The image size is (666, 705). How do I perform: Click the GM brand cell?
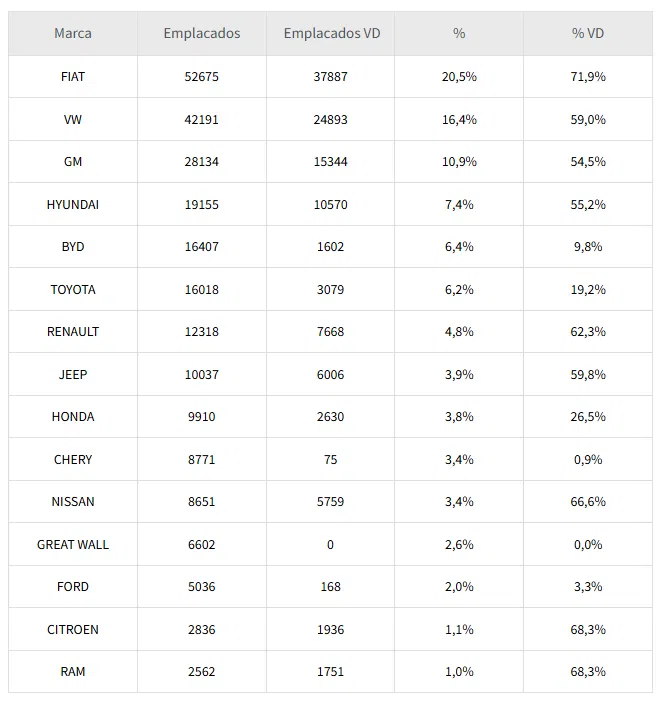(x=73, y=162)
